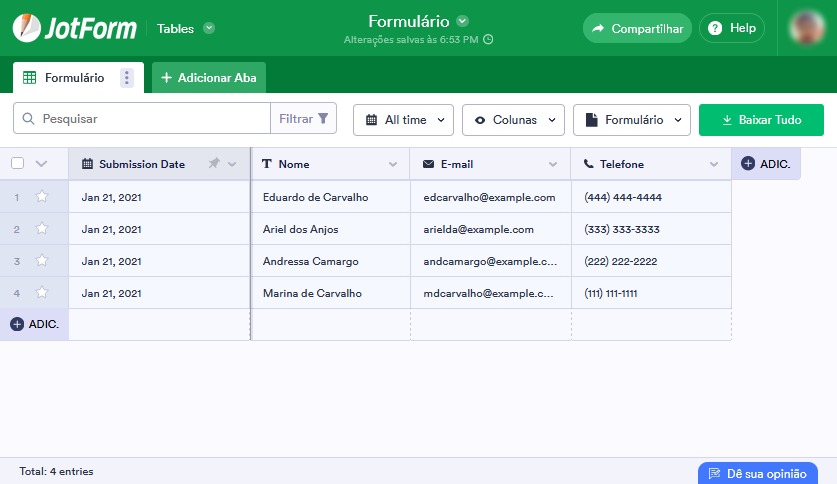Star the Marina de Carvalho row

42,293
